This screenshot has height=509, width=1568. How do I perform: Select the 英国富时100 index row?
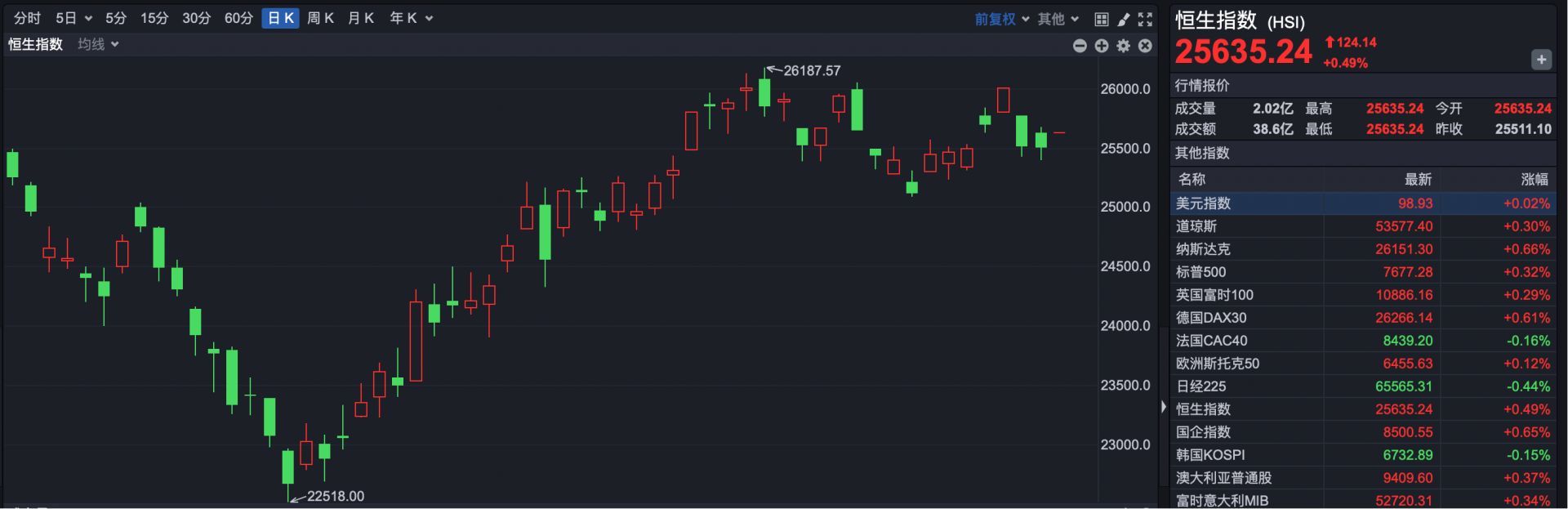click(1363, 295)
